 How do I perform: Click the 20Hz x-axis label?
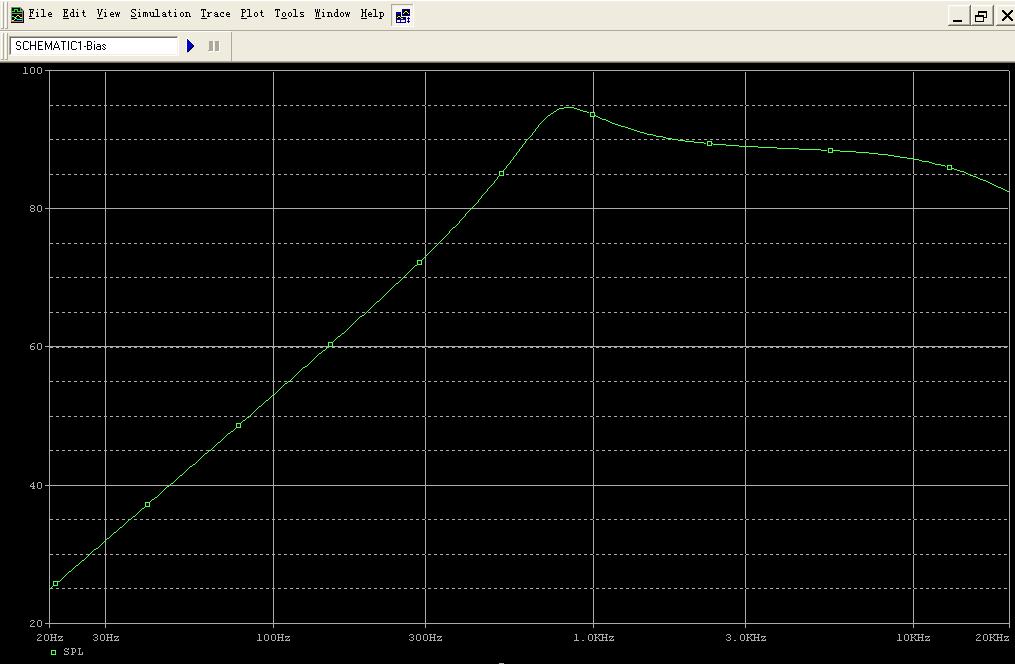pos(50,637)
